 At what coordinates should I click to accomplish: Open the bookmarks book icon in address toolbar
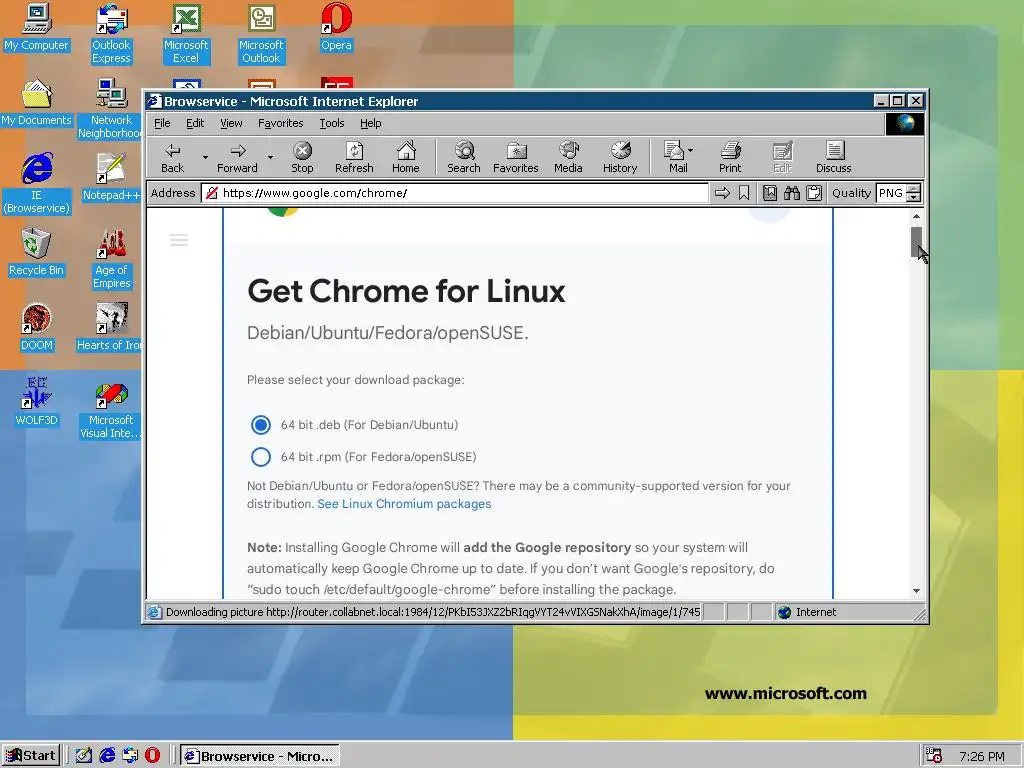pyautogui.click(x=770, y=193)
